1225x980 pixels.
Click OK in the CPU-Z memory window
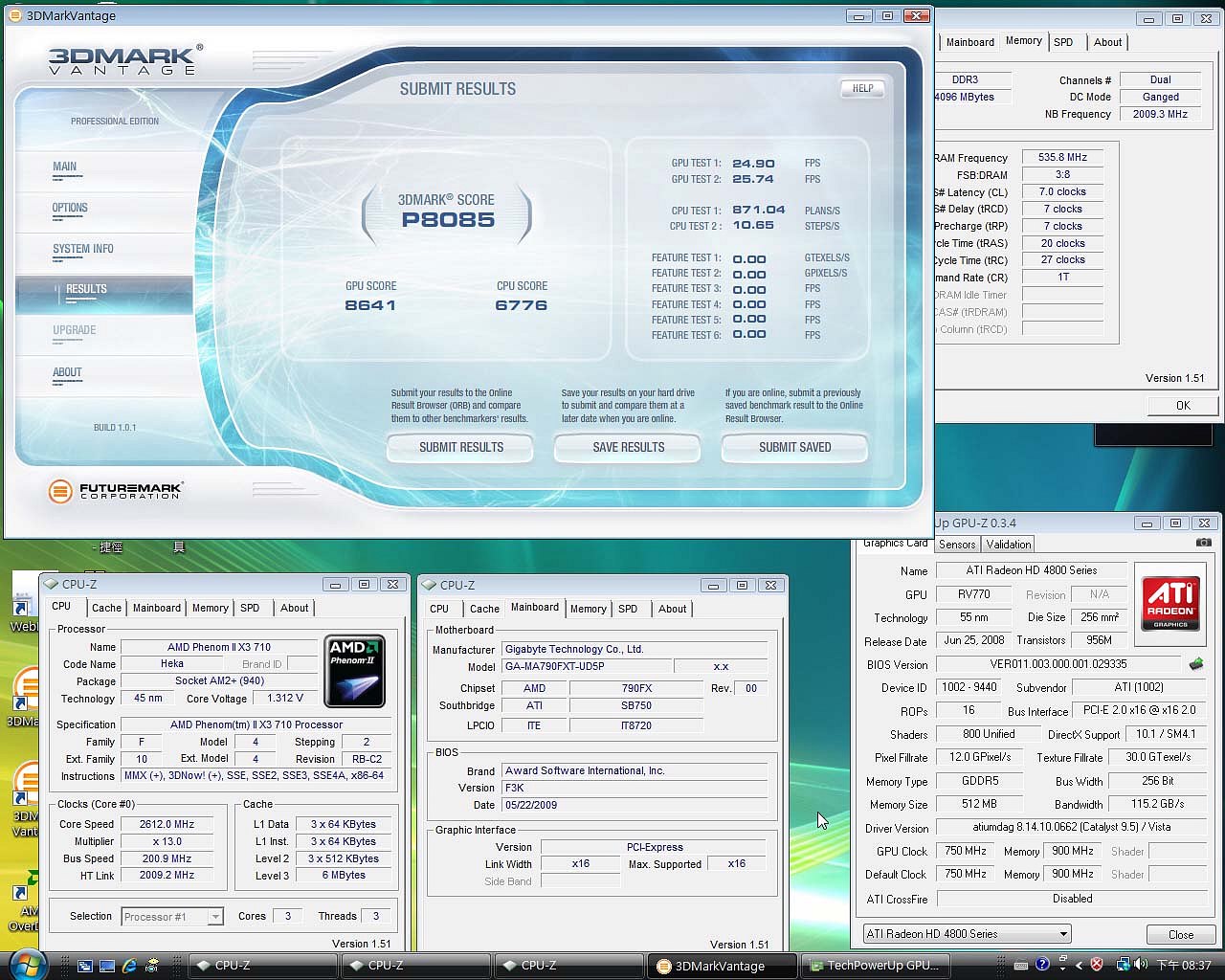[1183, 406]
